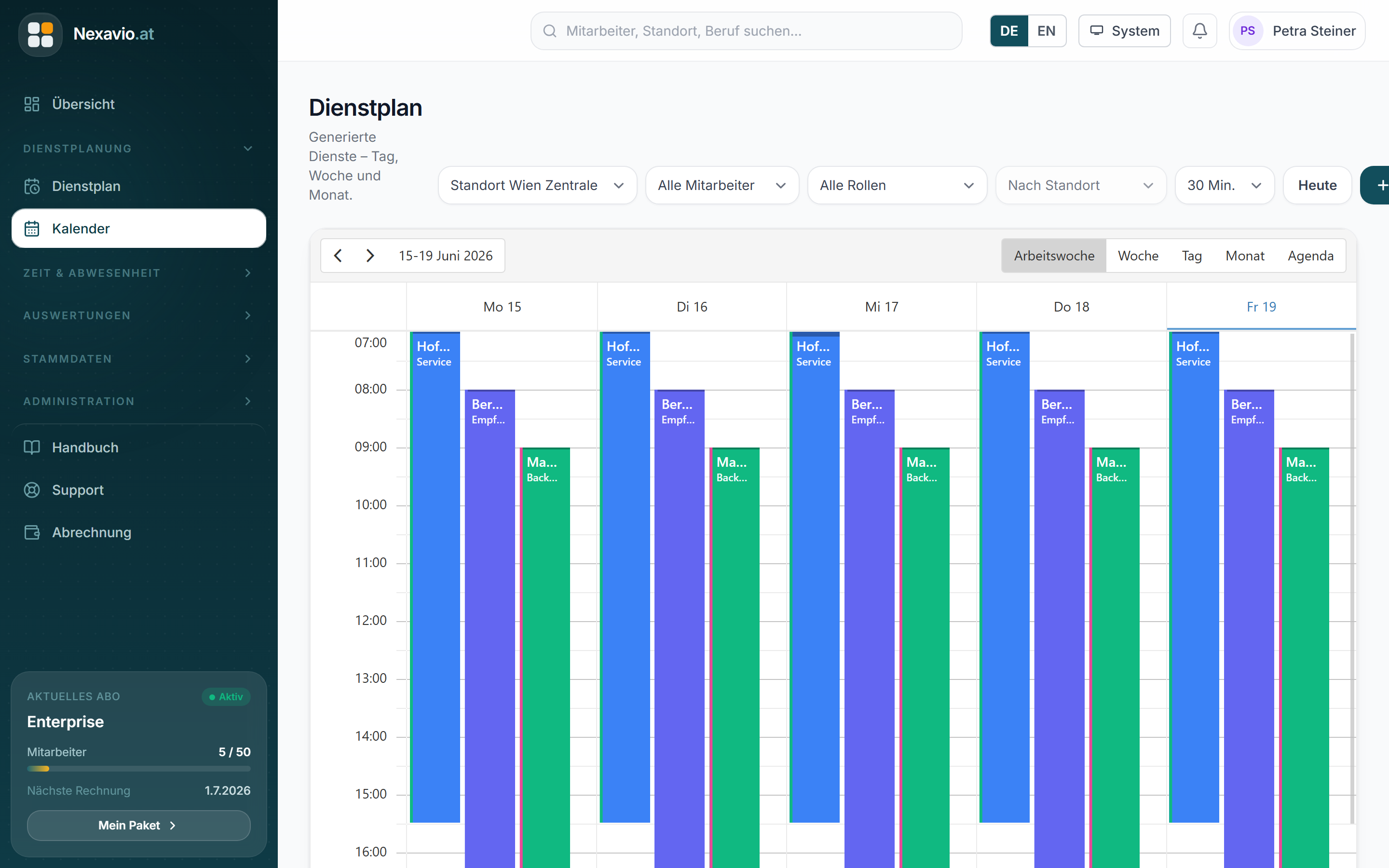Click the Handbuch book icon
1389x868 pixels.
click(x=31, y=447)
